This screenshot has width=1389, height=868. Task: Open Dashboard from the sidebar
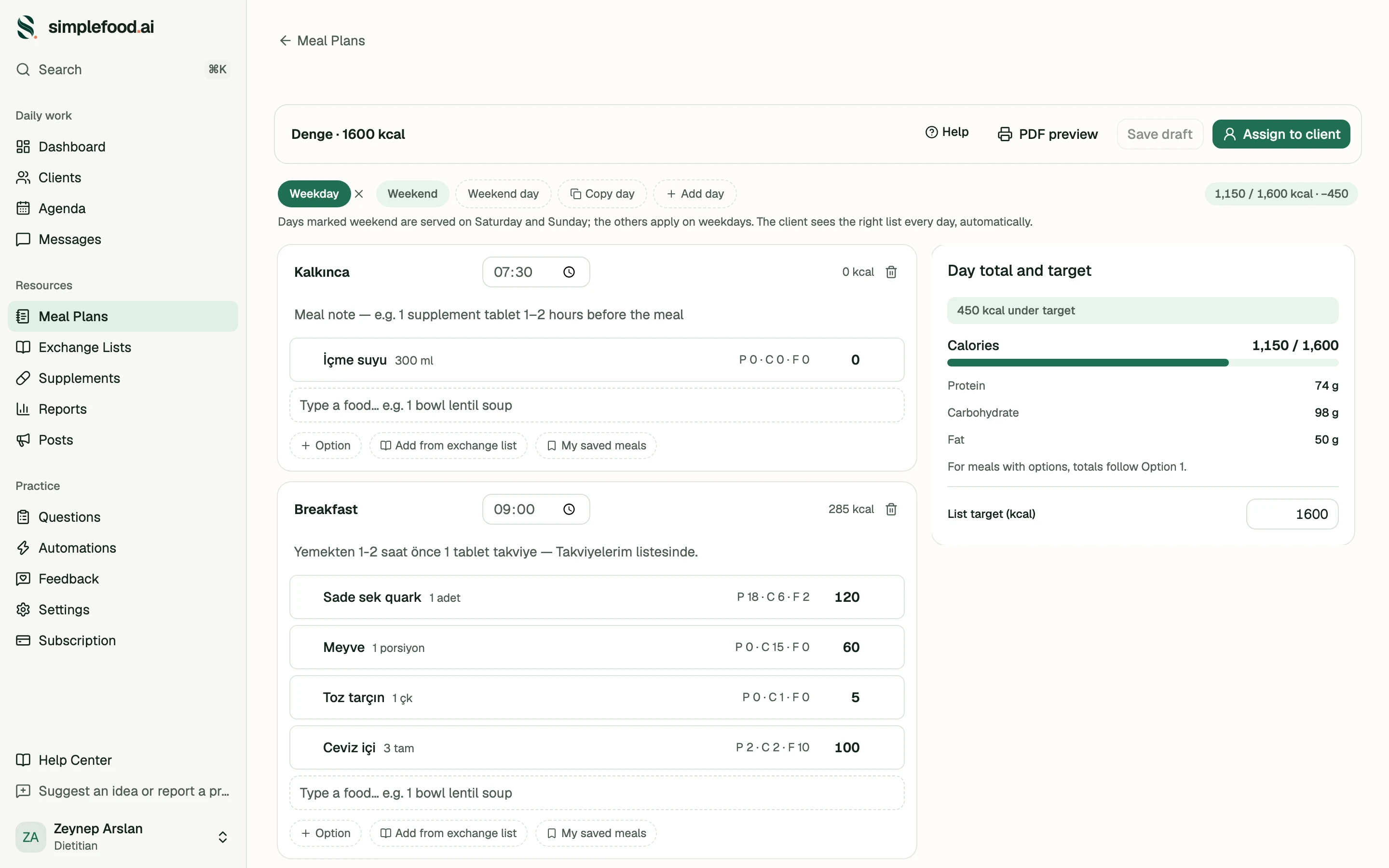123,147
